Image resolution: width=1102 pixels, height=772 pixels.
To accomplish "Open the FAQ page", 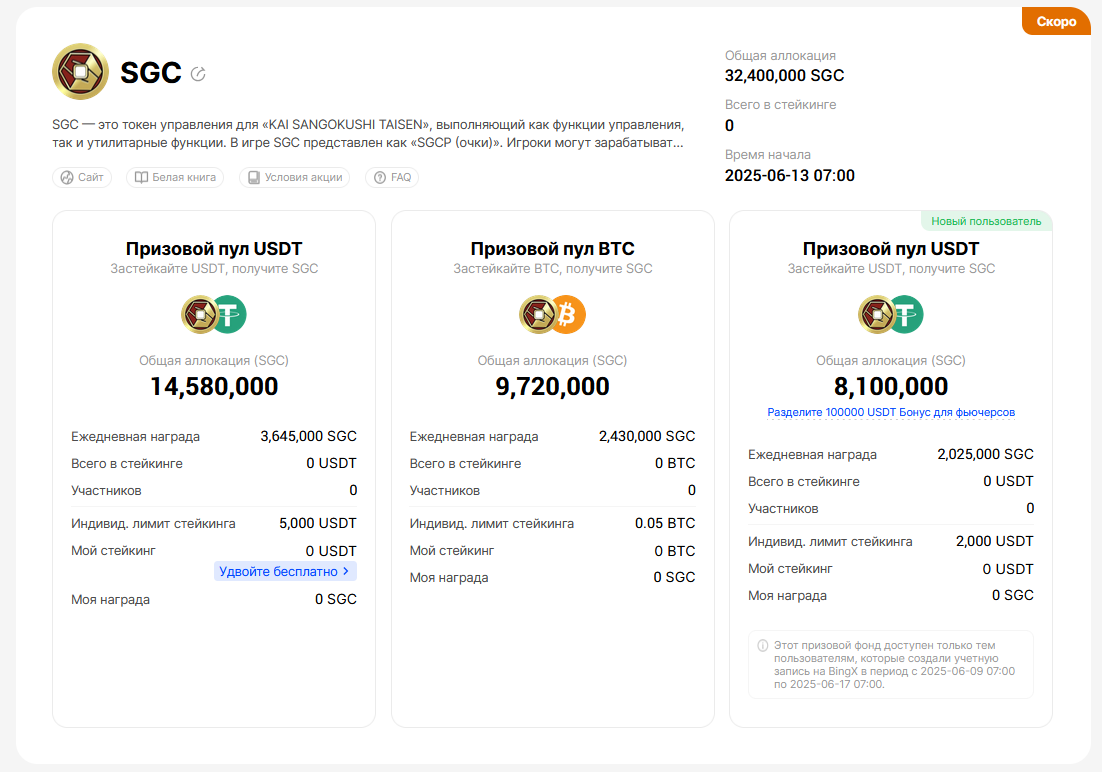I will point(392,177).
